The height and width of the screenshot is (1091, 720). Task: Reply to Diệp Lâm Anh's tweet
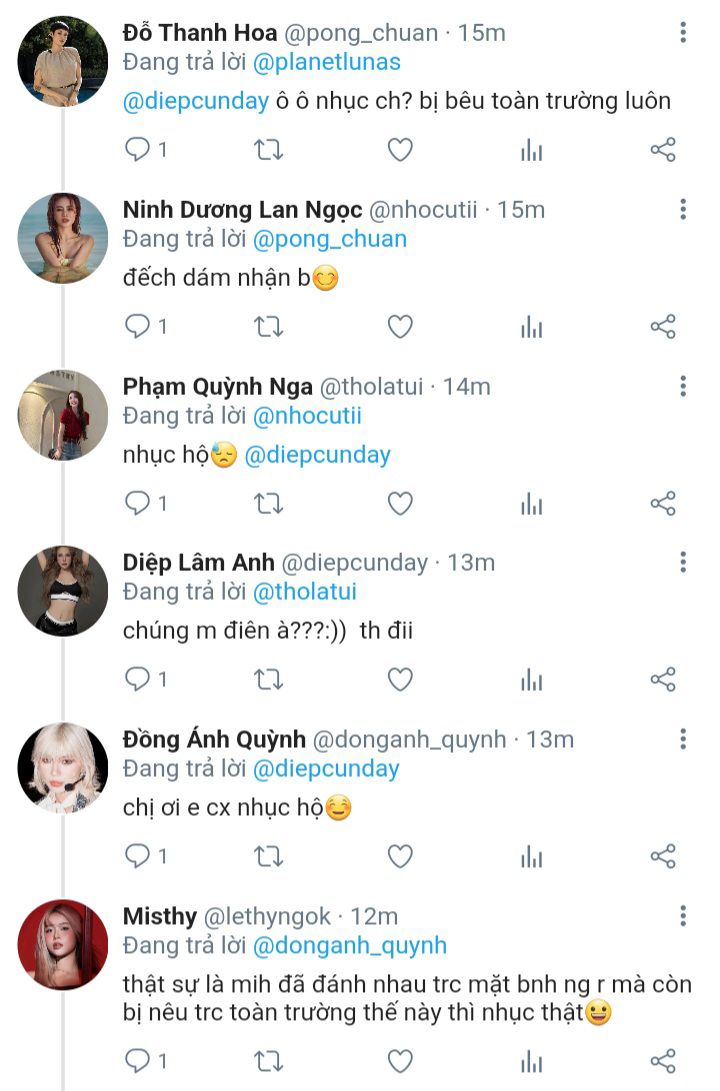tap(137, 680)
